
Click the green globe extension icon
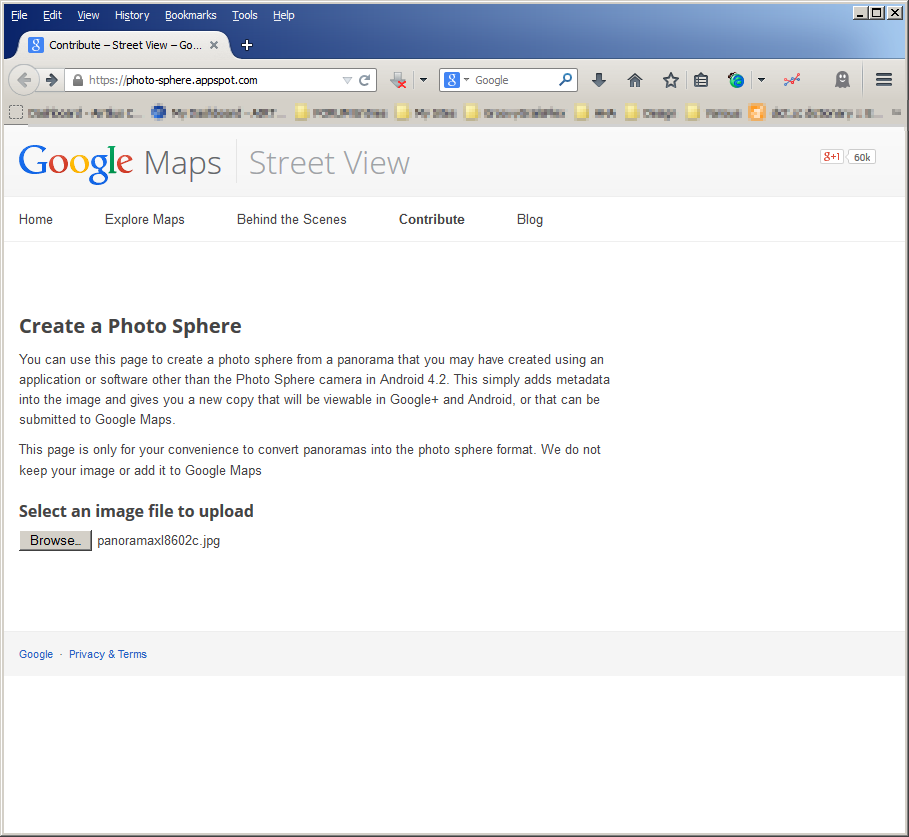point(737,79)
